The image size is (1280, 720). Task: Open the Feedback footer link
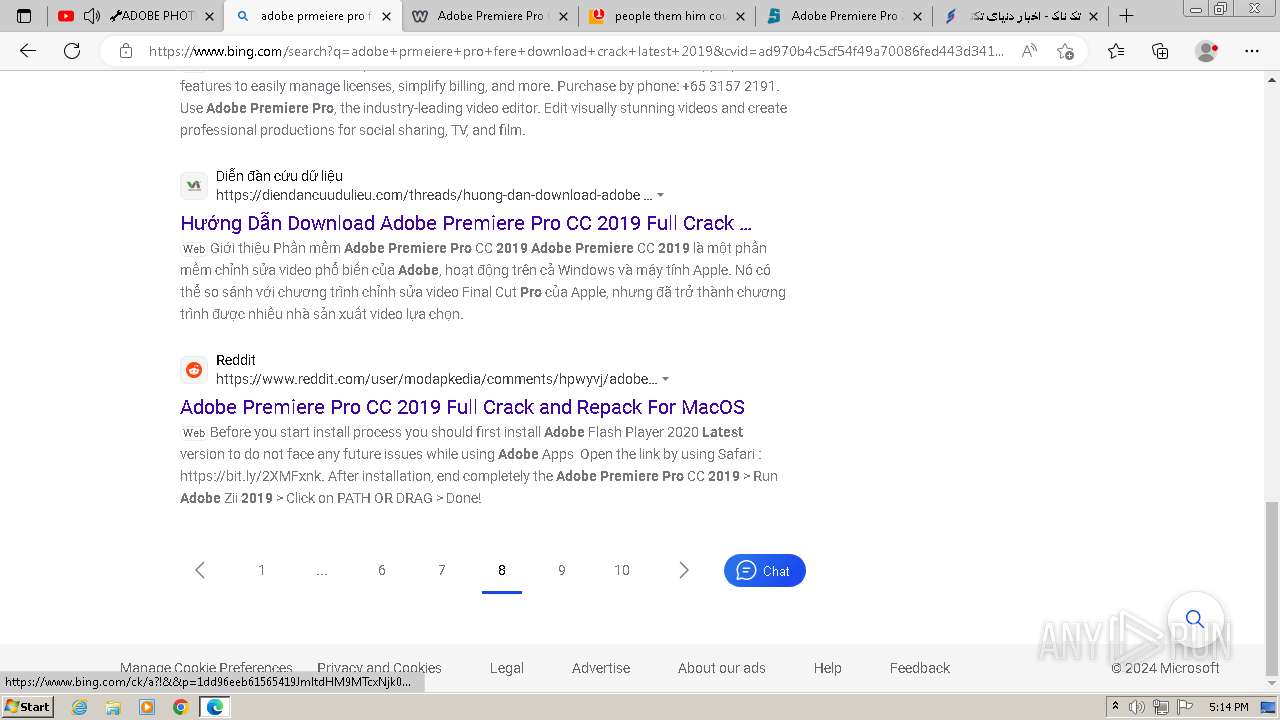tap(920, 668)
